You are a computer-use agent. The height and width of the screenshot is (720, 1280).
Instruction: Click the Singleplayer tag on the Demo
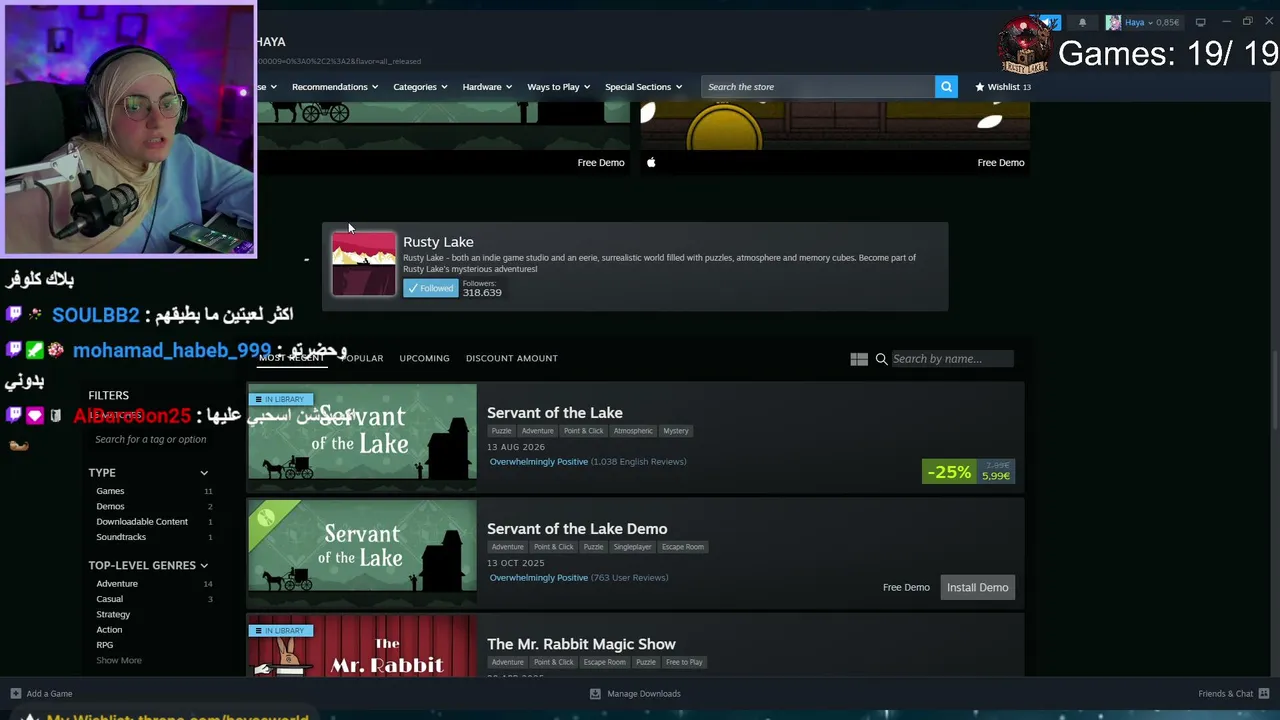pyautogui.click(x=632, y=547)
